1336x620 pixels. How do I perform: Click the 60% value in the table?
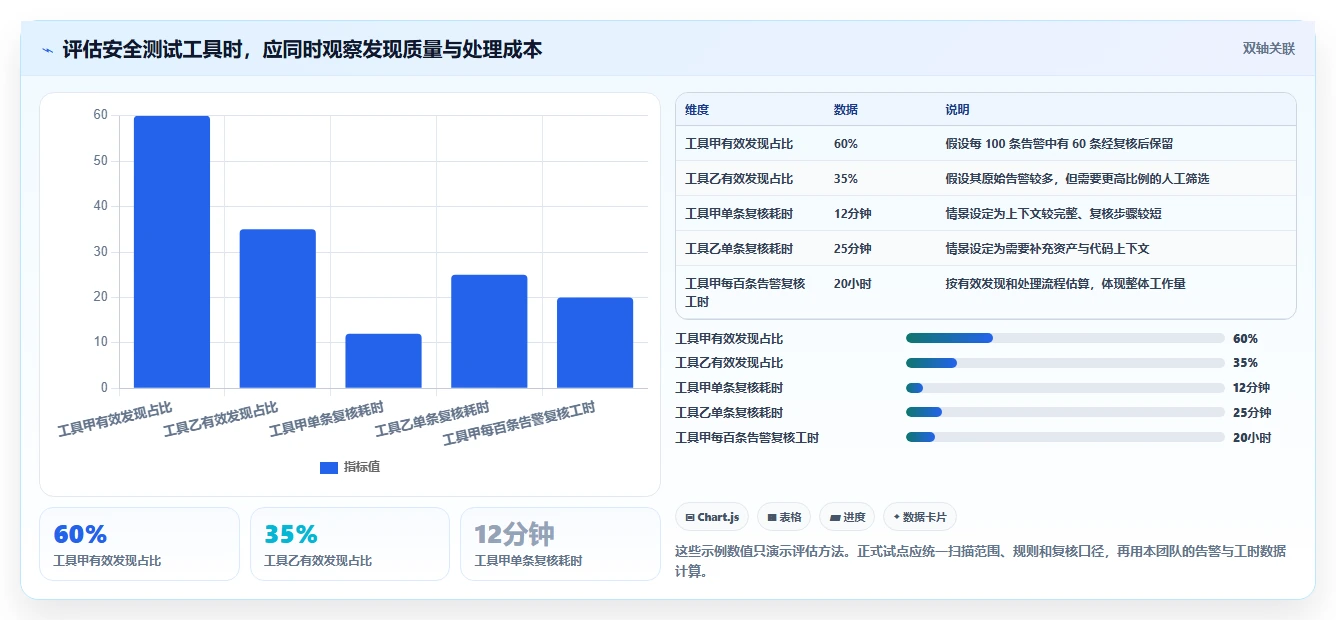845,144
